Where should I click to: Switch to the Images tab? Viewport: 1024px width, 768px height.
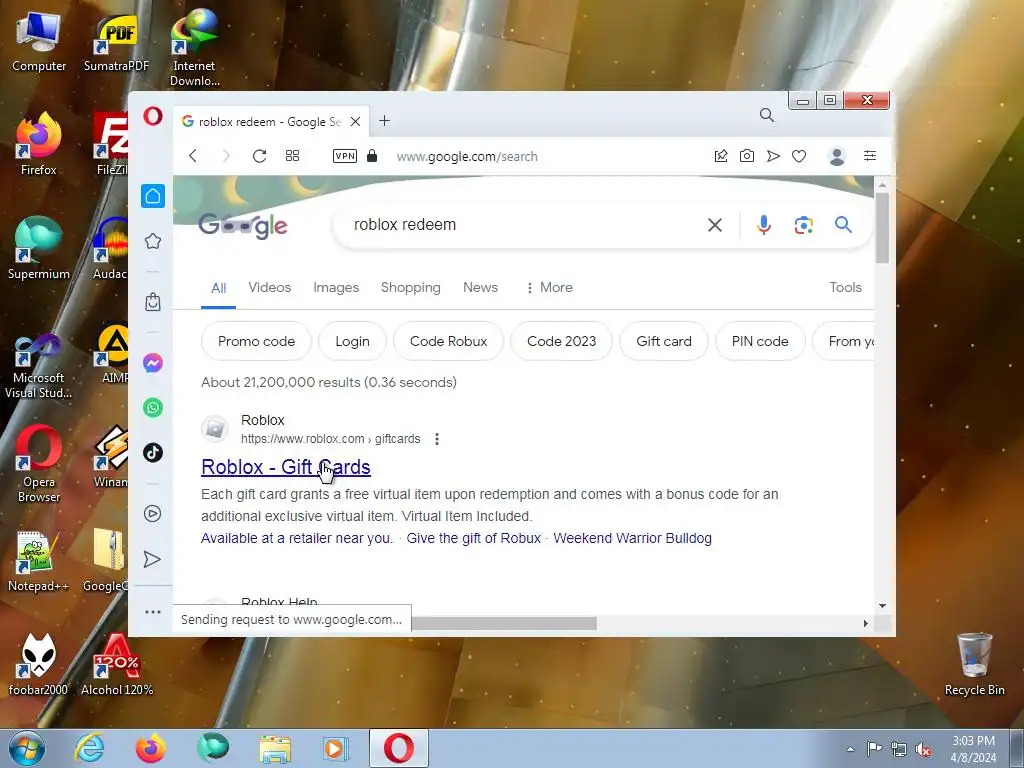tap(336, 287)
